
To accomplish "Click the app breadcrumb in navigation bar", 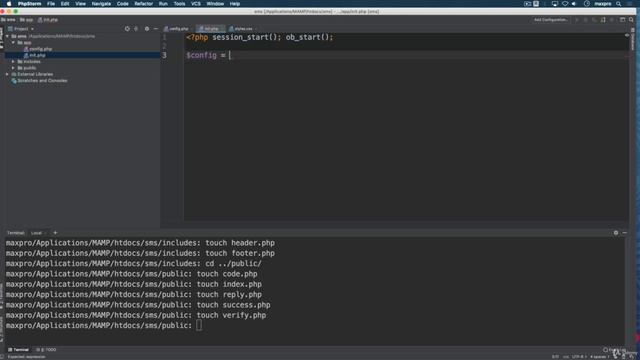I will click(26, 20).
